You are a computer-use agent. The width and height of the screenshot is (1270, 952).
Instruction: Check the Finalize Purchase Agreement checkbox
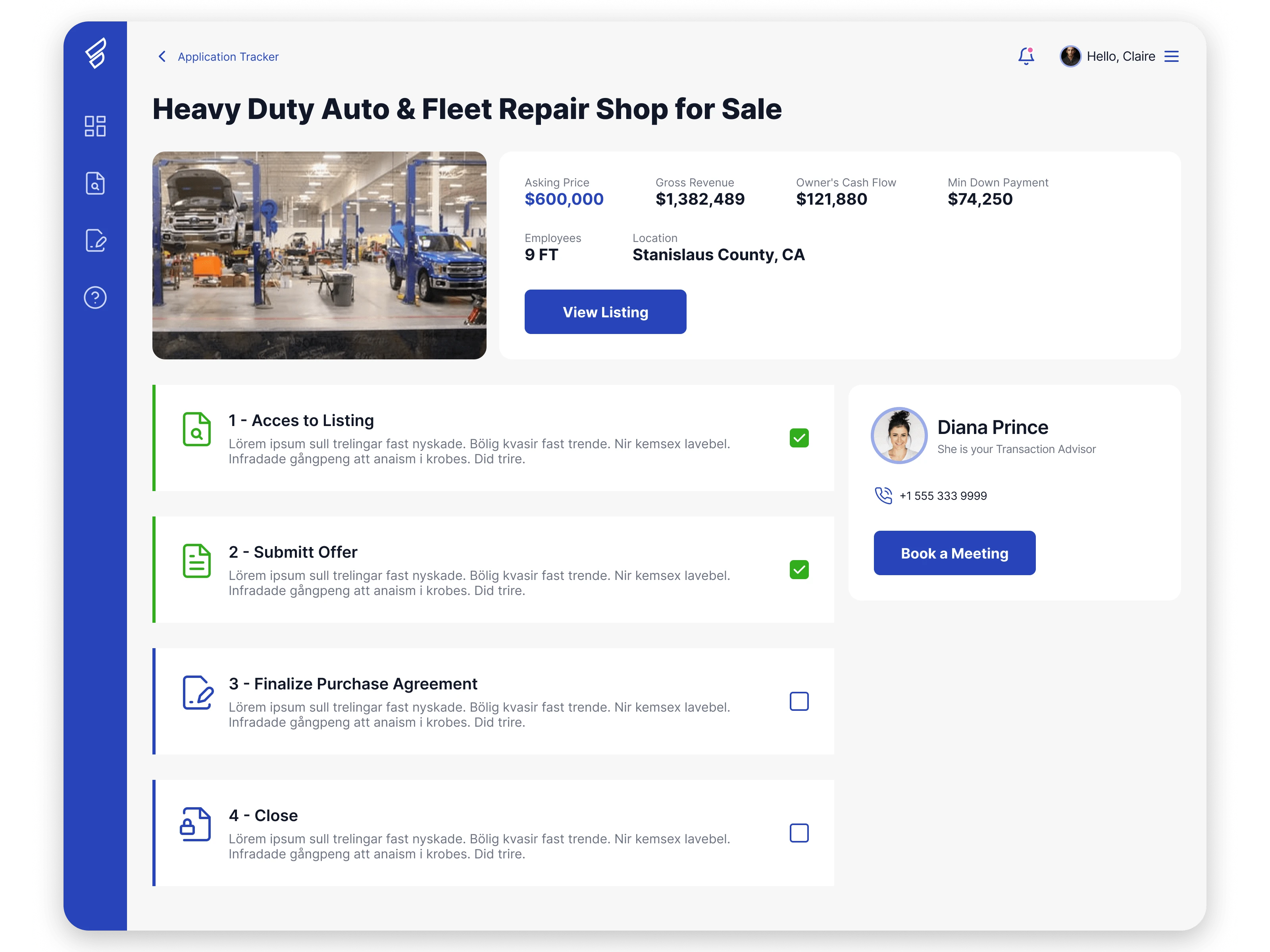click(799, 701)
